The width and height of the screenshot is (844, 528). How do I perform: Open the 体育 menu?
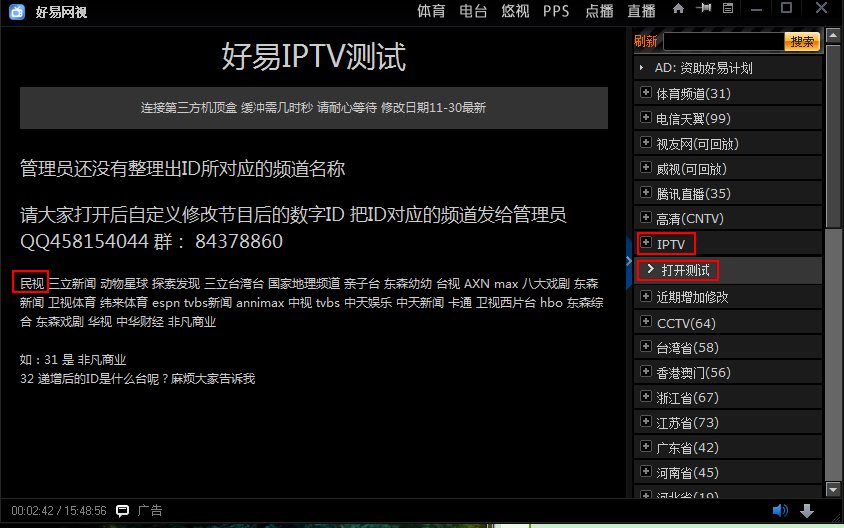coord(431,11)
